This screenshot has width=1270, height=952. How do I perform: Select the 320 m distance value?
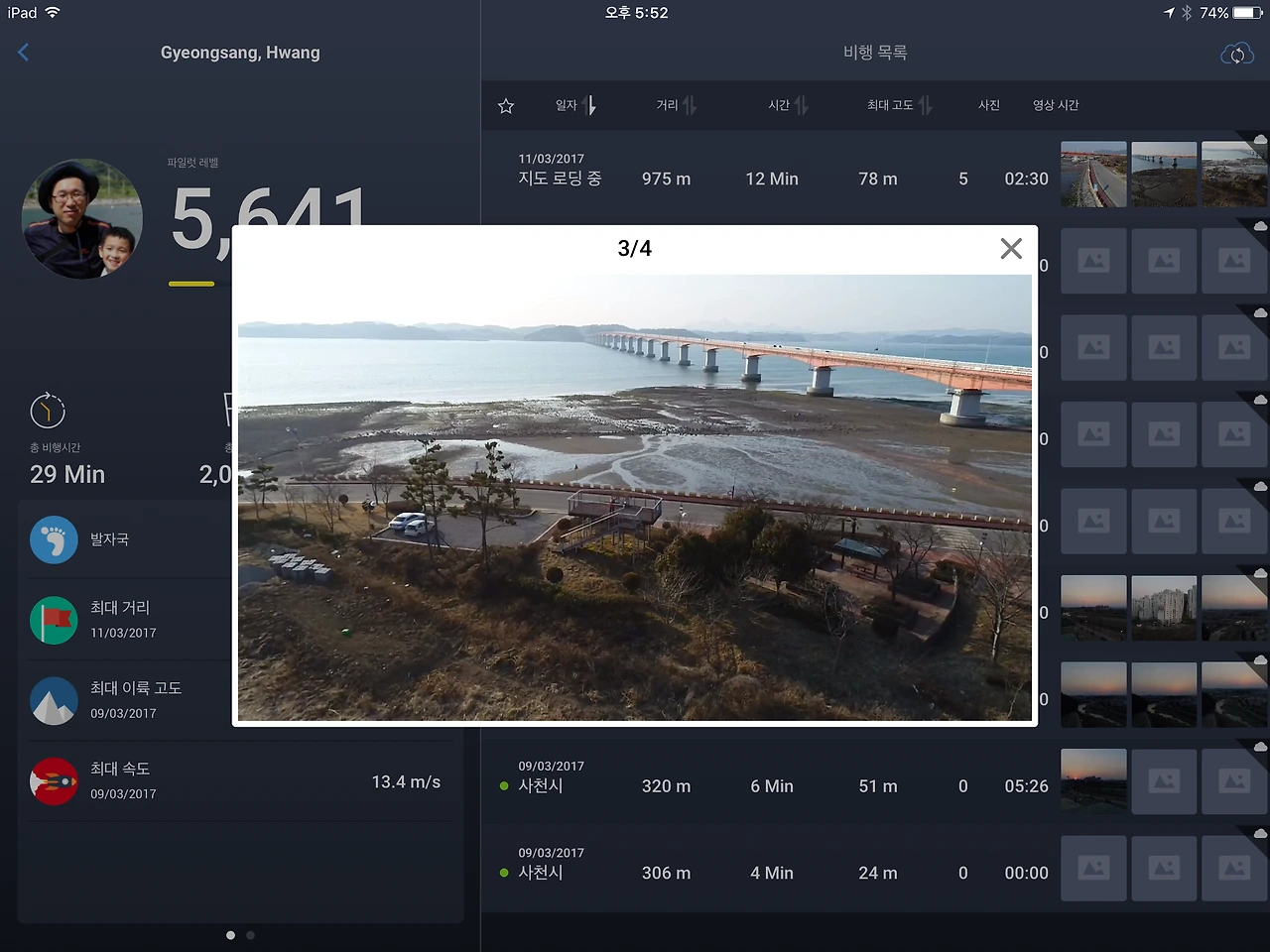(666, 786)
